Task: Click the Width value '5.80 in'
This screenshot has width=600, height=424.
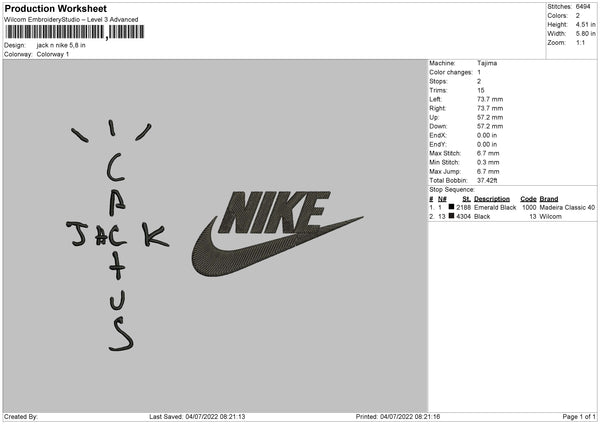Action: [586, 34]
